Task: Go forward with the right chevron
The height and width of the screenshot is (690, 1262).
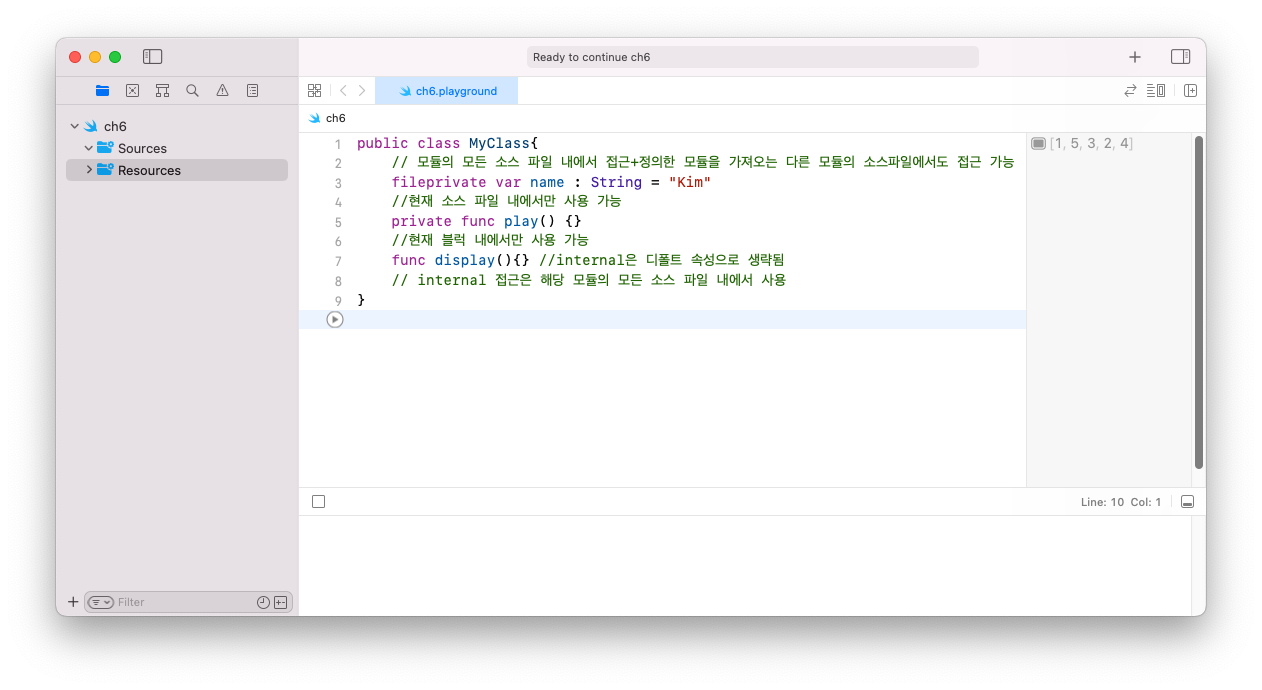Action: click(362, 90)
